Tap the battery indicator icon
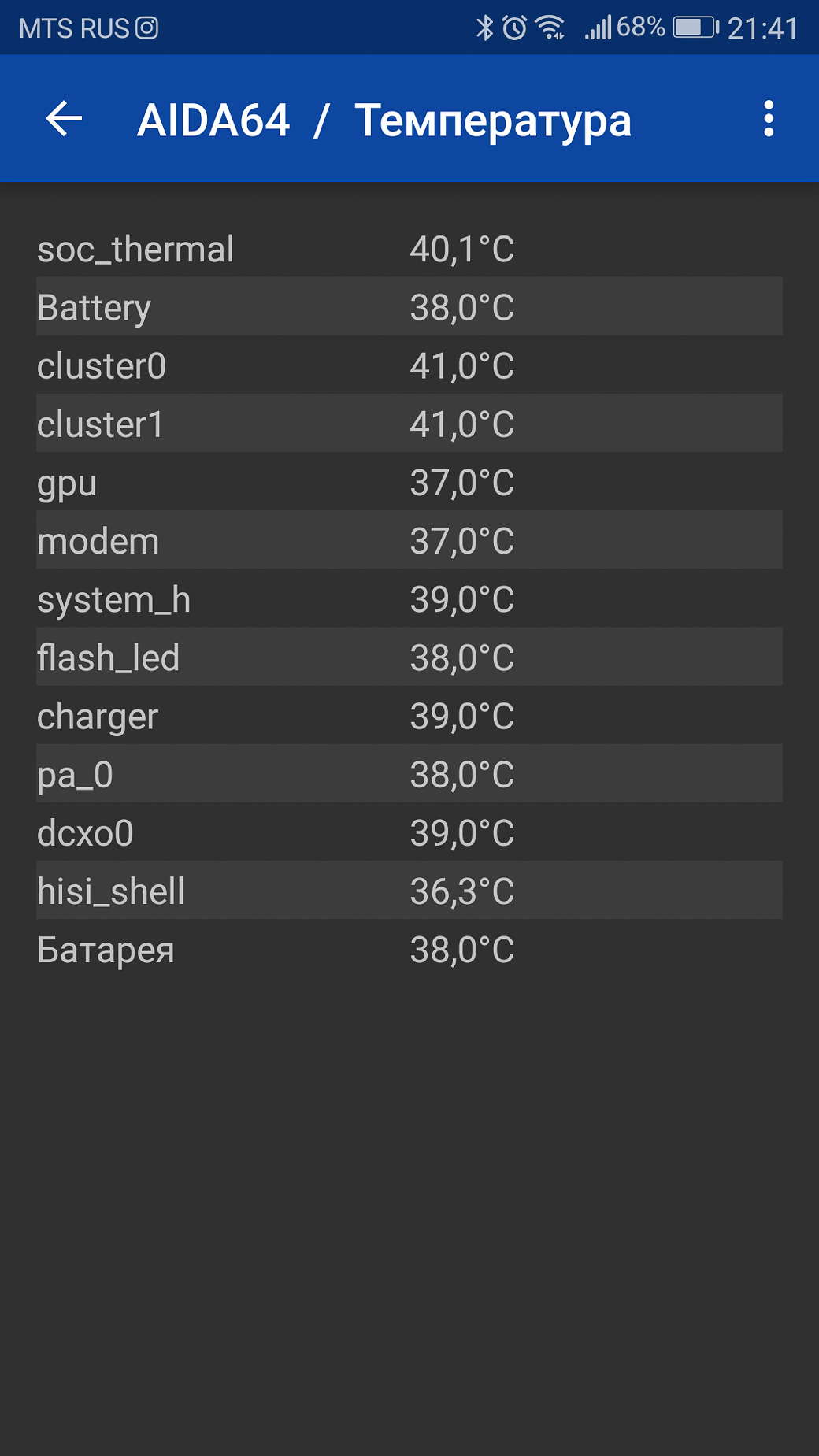The image size is (819, 1456). point(695,28)
